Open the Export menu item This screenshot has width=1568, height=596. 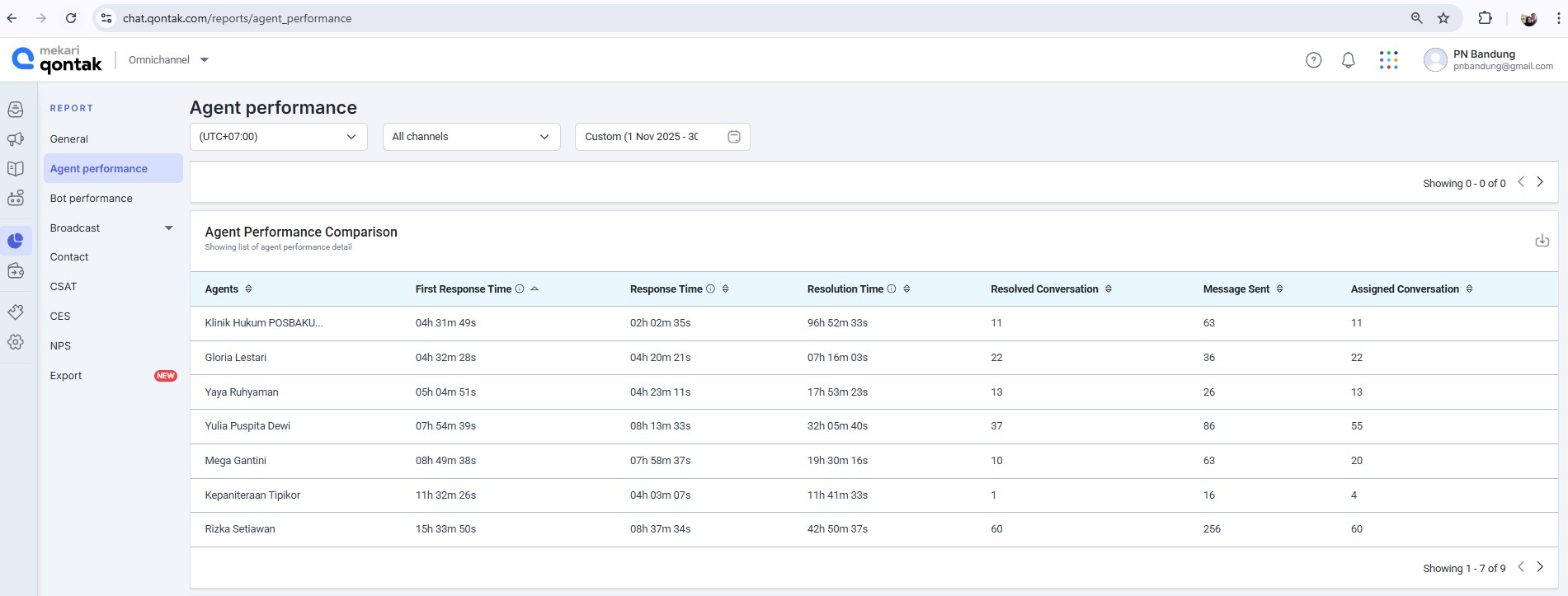66,376
